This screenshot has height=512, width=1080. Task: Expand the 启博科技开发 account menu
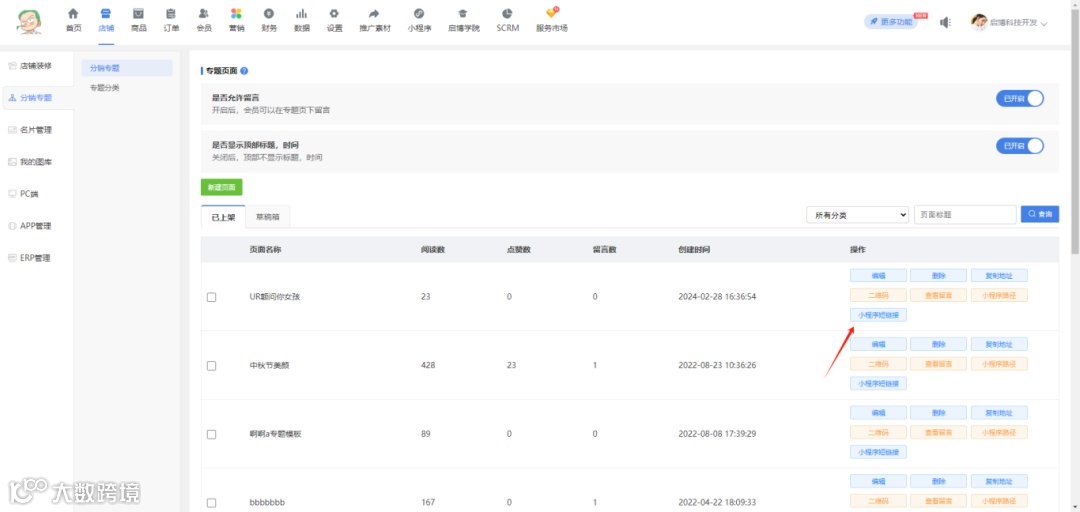point(1009,23)
